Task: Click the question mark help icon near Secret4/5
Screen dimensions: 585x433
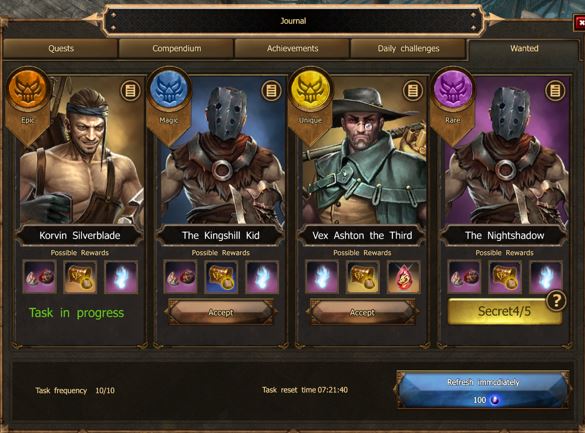Action: click(556, 301)
